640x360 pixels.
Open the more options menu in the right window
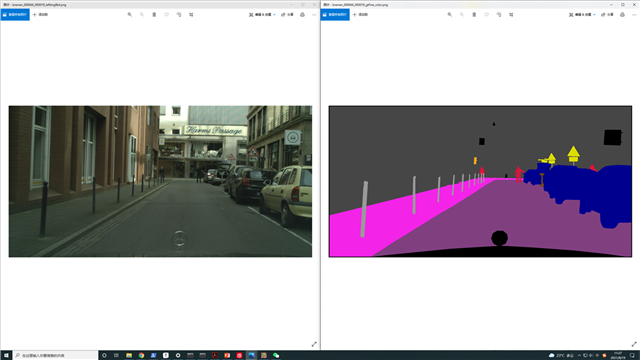click(x=634, y=15)
